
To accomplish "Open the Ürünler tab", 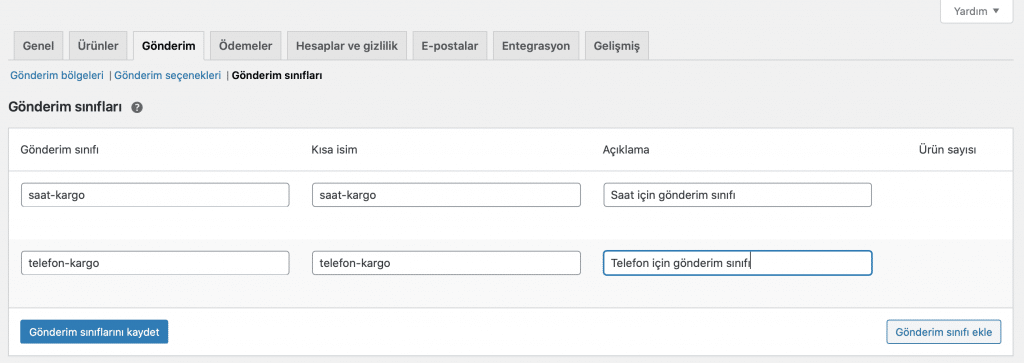I will 98,46.
